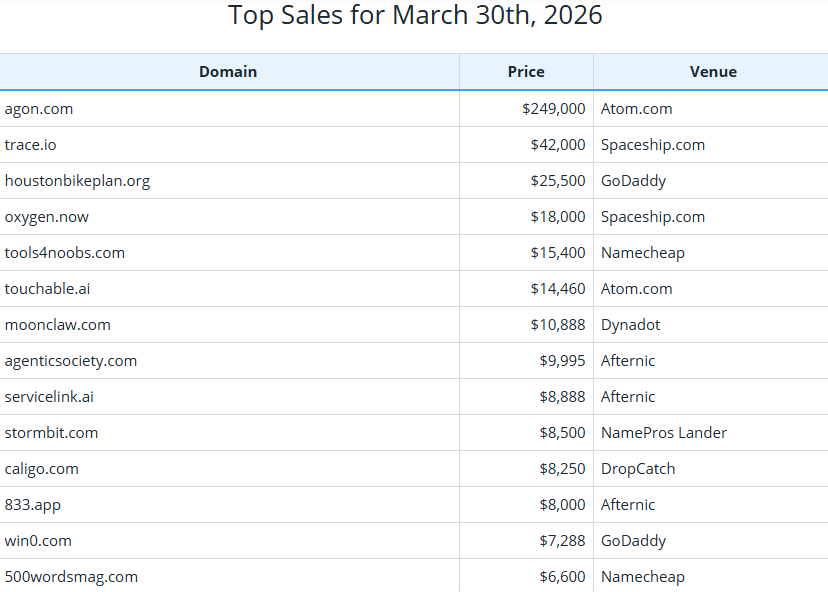Click the Top Sales for March 30th heading

(415, 15)
